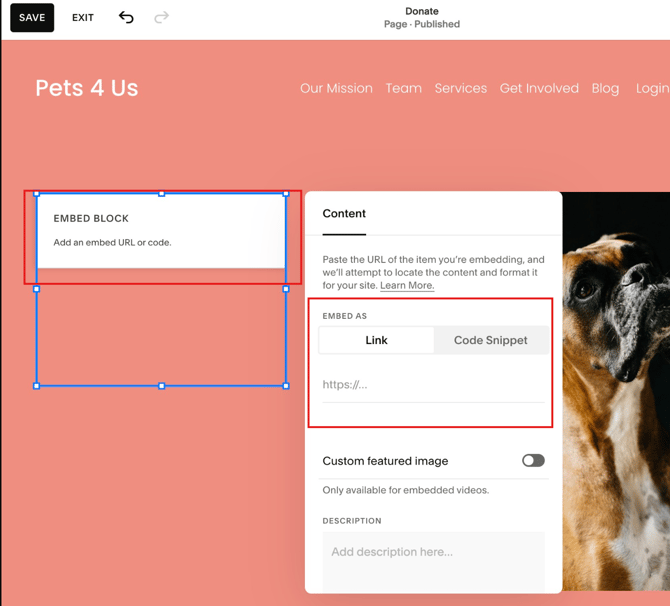Select the Embed Block placeholder card

[161, 231]
